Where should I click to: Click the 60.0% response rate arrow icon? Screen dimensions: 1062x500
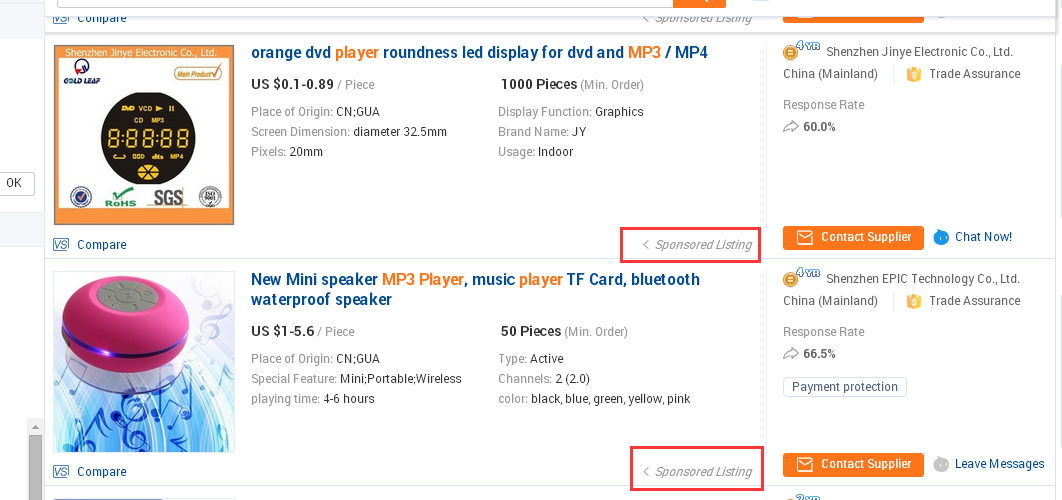tap(790, 127)
